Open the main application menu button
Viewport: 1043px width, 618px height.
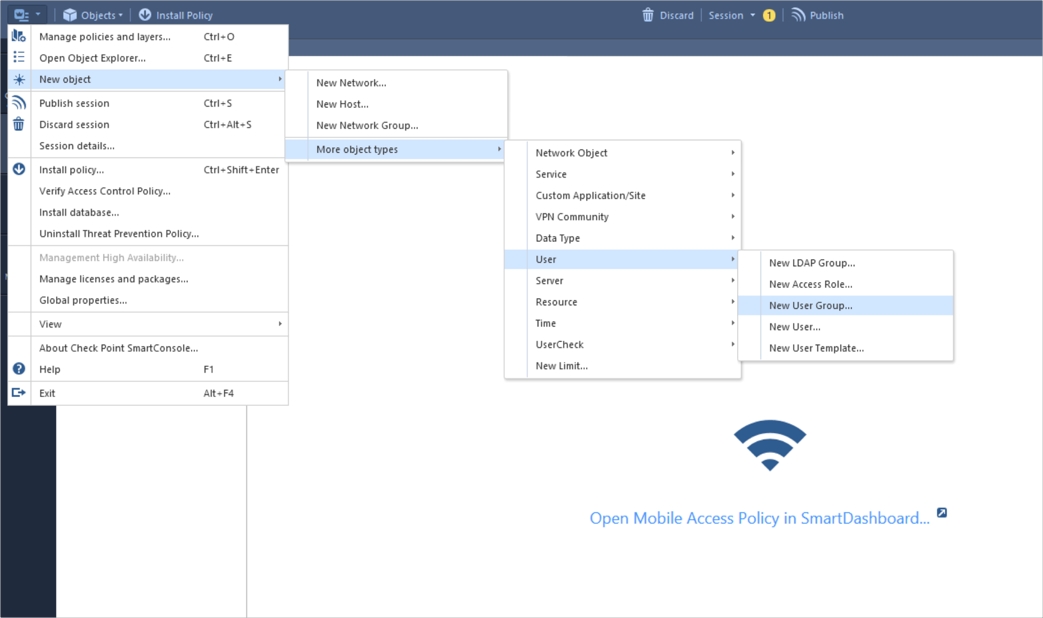(x=26, y=15)
